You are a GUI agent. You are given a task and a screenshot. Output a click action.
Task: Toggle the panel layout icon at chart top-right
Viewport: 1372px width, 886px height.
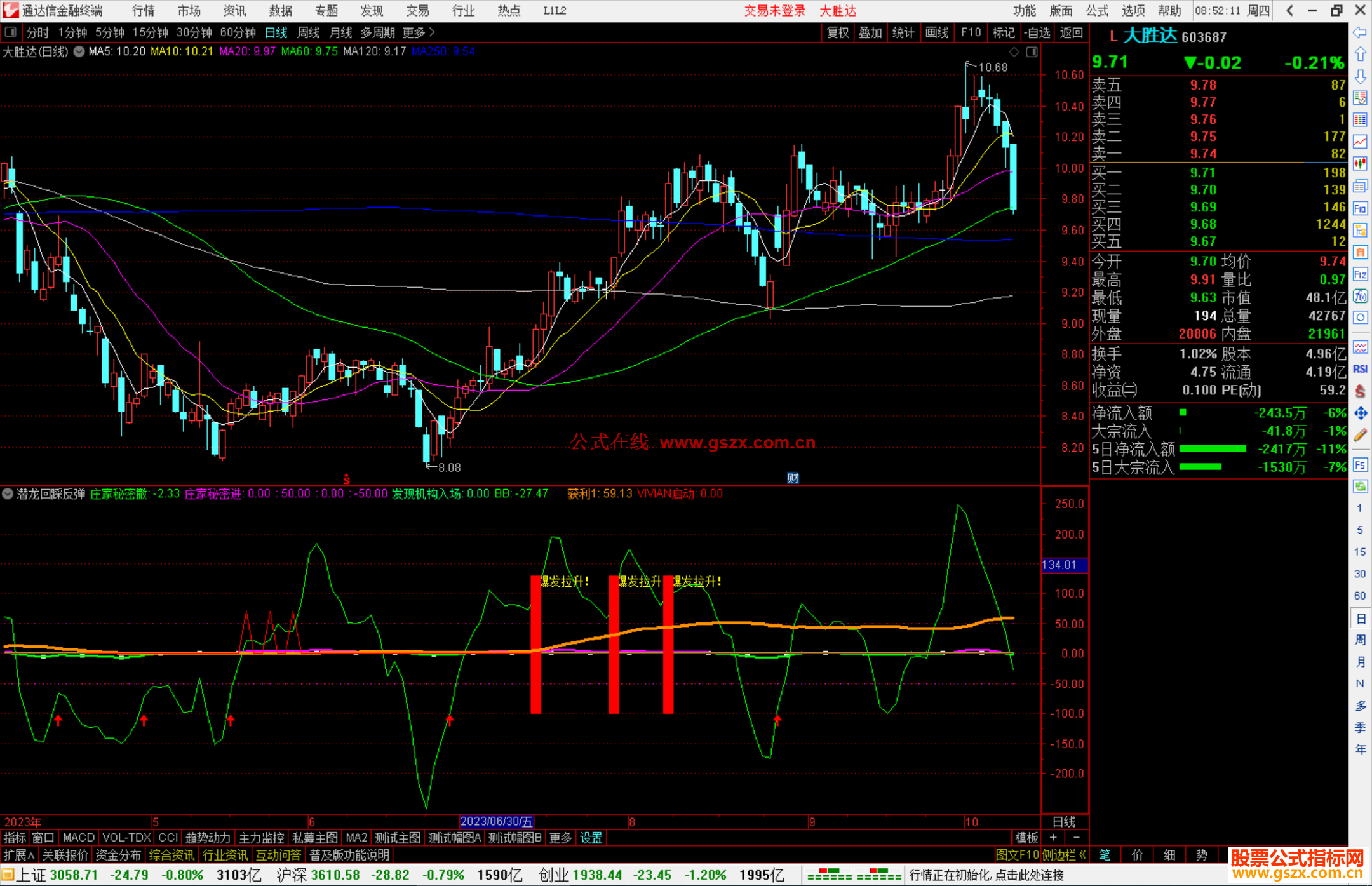point(1032,52)
